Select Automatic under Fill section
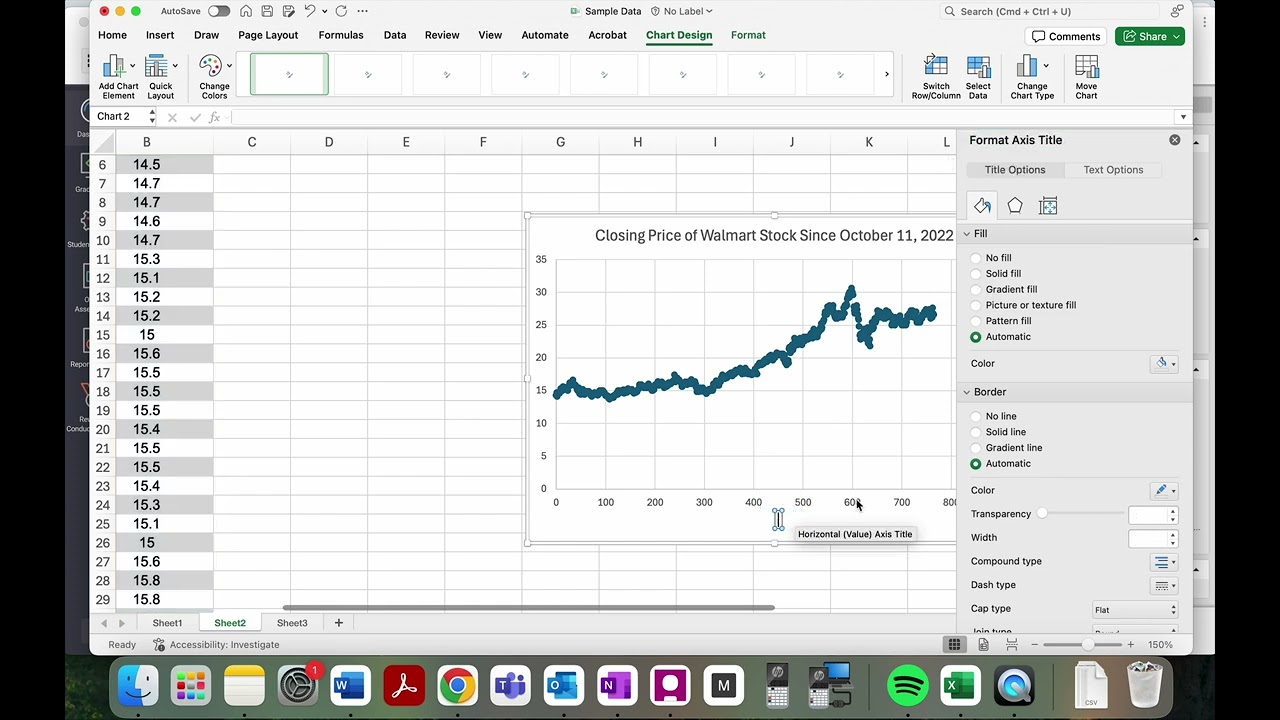 pyautogui.click(x=976, y=337)
